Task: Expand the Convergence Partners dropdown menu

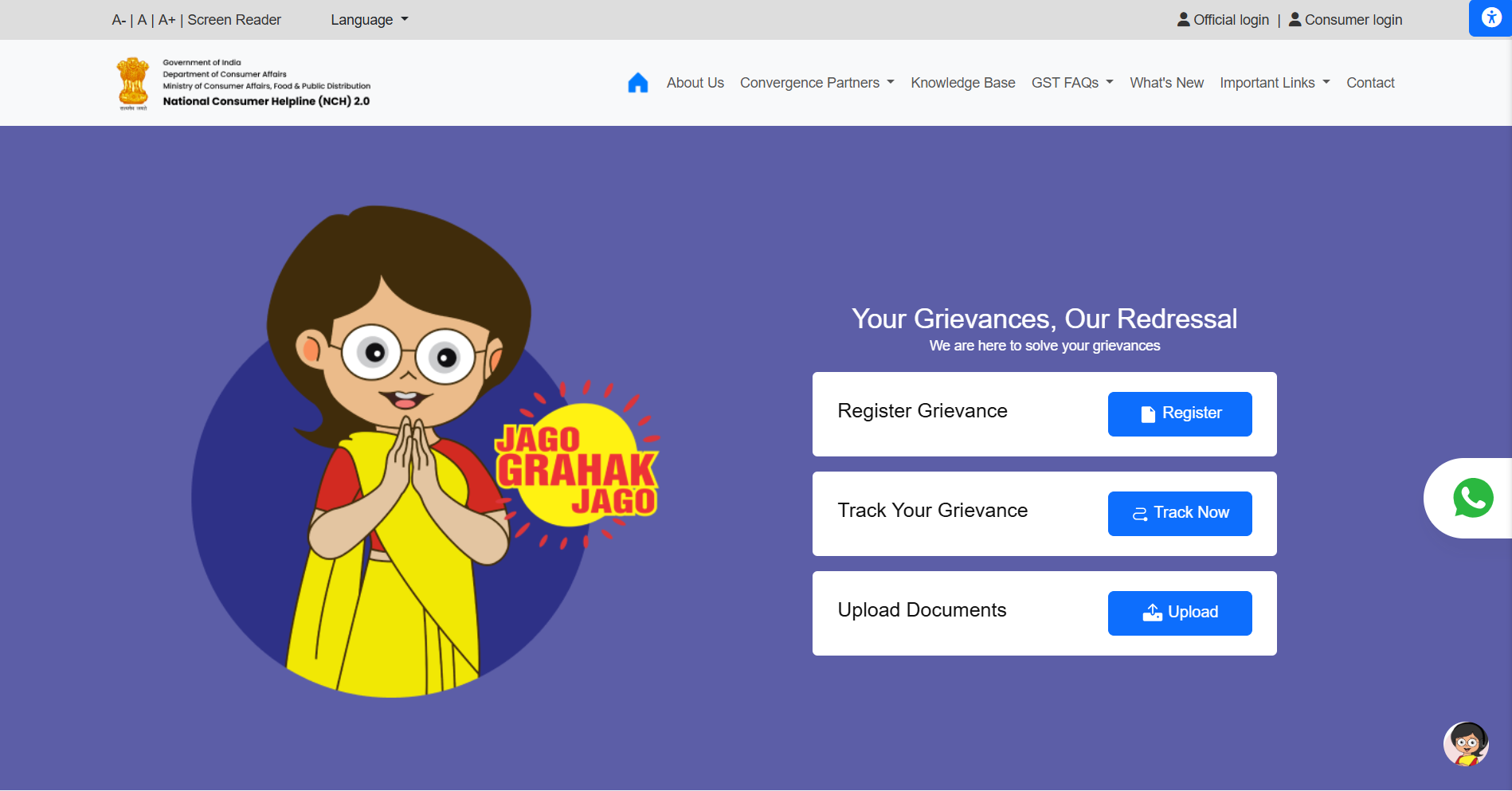Action: coord(817,83)
